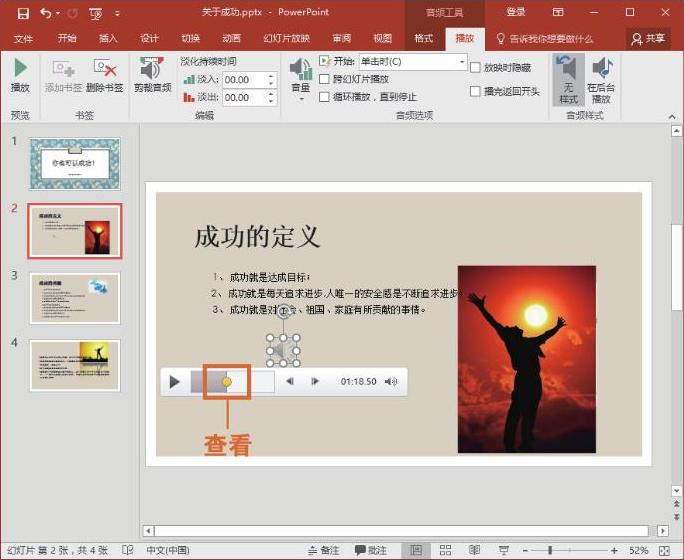Viewport: 684px width, 560px height.
Task: Click the sunset silhouette picture on slide
Action: [527, 359]
